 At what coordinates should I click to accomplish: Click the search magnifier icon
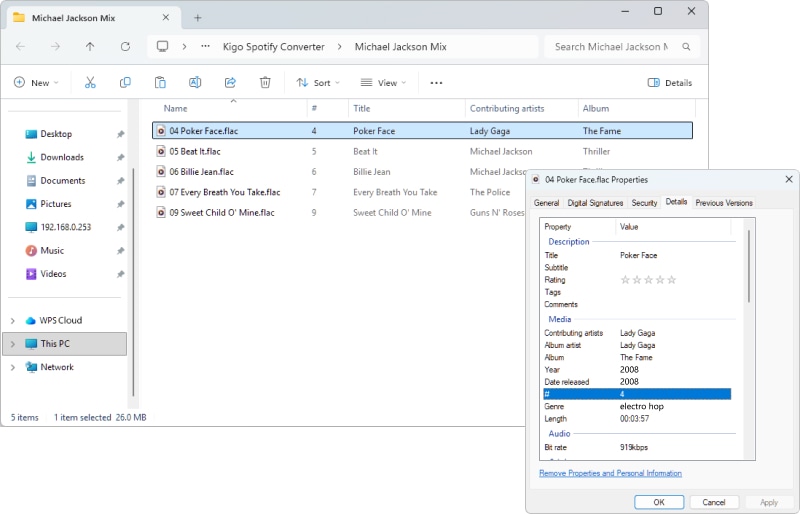(x=686, y=46)
